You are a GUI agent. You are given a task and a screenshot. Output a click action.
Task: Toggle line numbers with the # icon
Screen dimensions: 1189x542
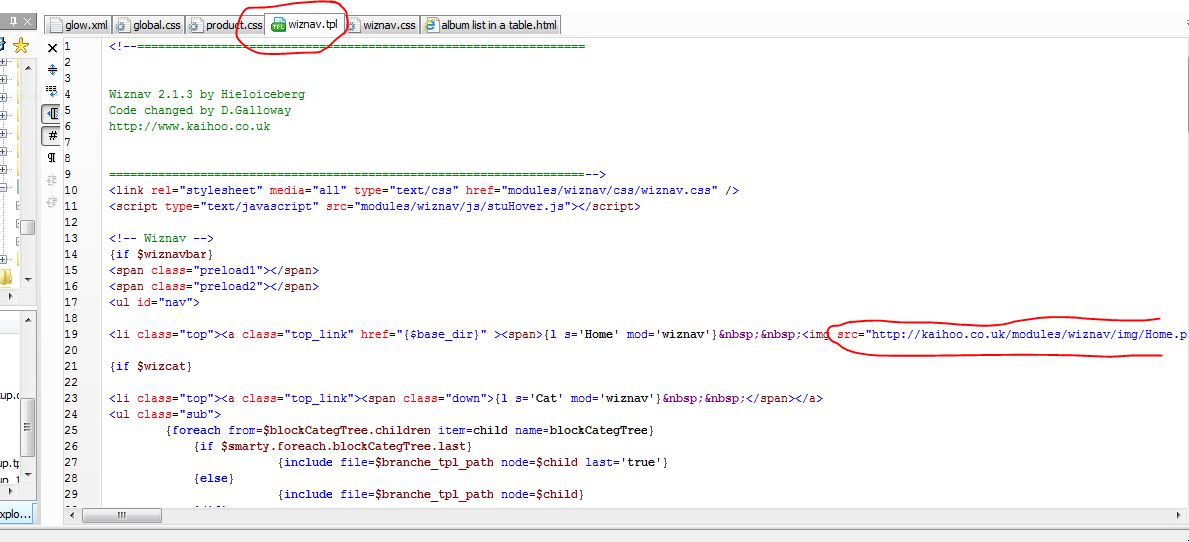[x=52, y=136]
